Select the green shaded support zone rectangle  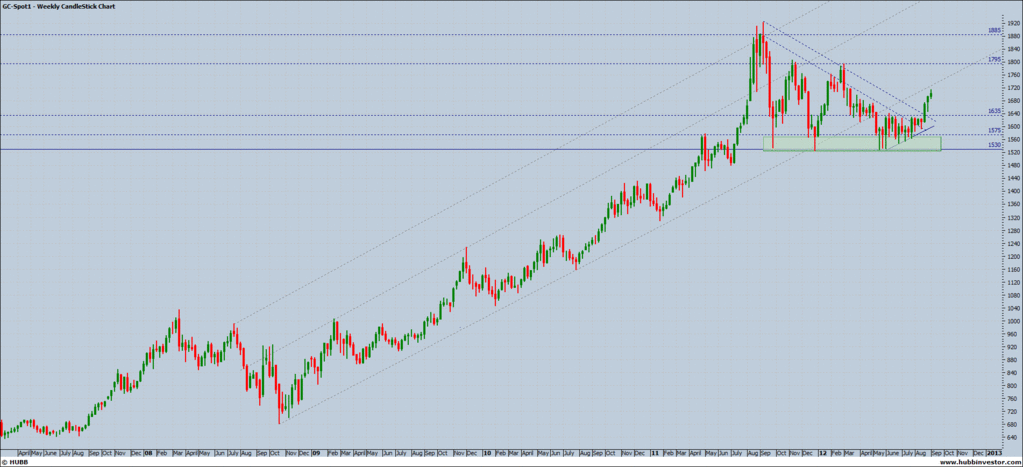coord(852,144)
